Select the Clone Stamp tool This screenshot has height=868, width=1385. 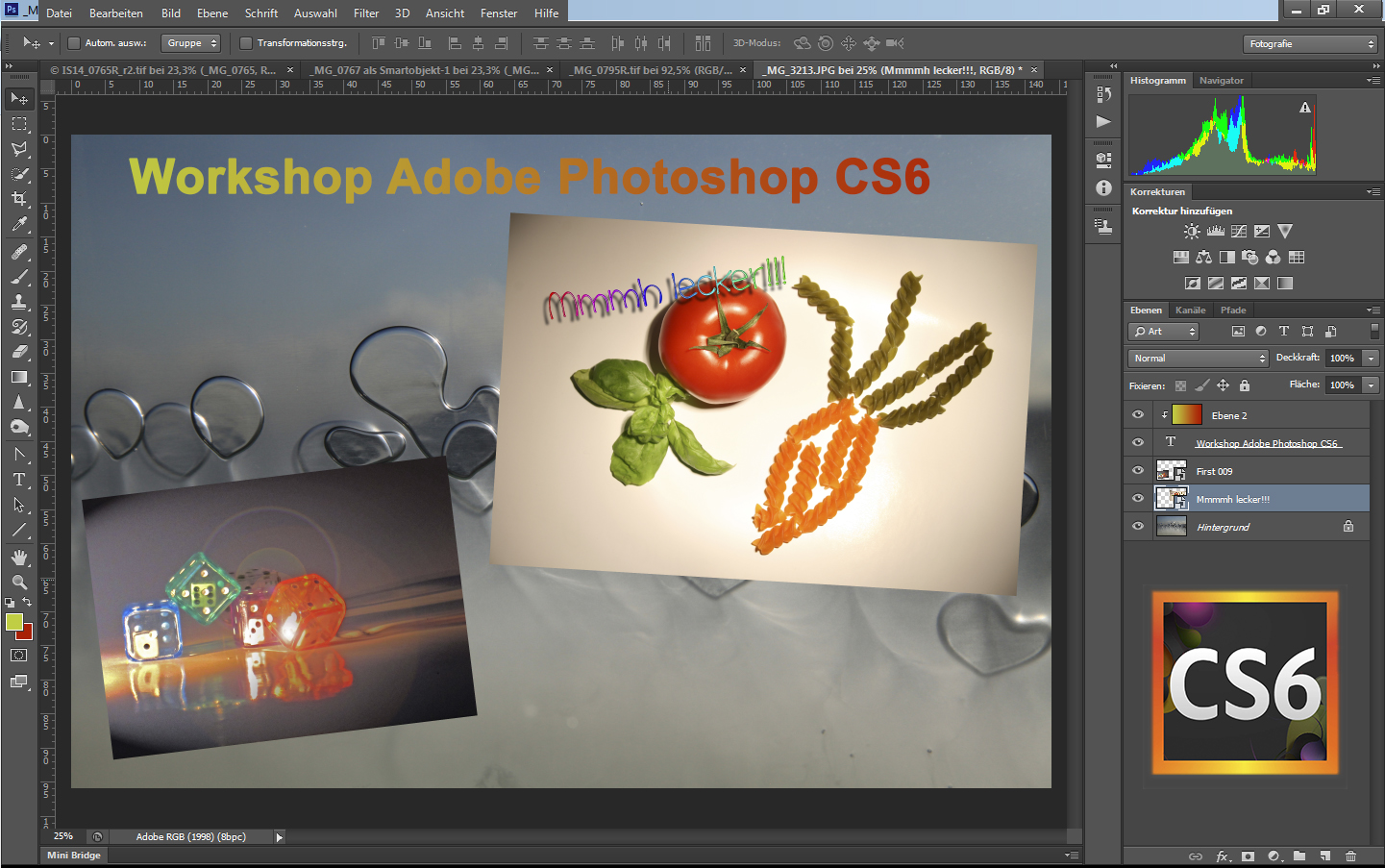(x=19, y=302)
